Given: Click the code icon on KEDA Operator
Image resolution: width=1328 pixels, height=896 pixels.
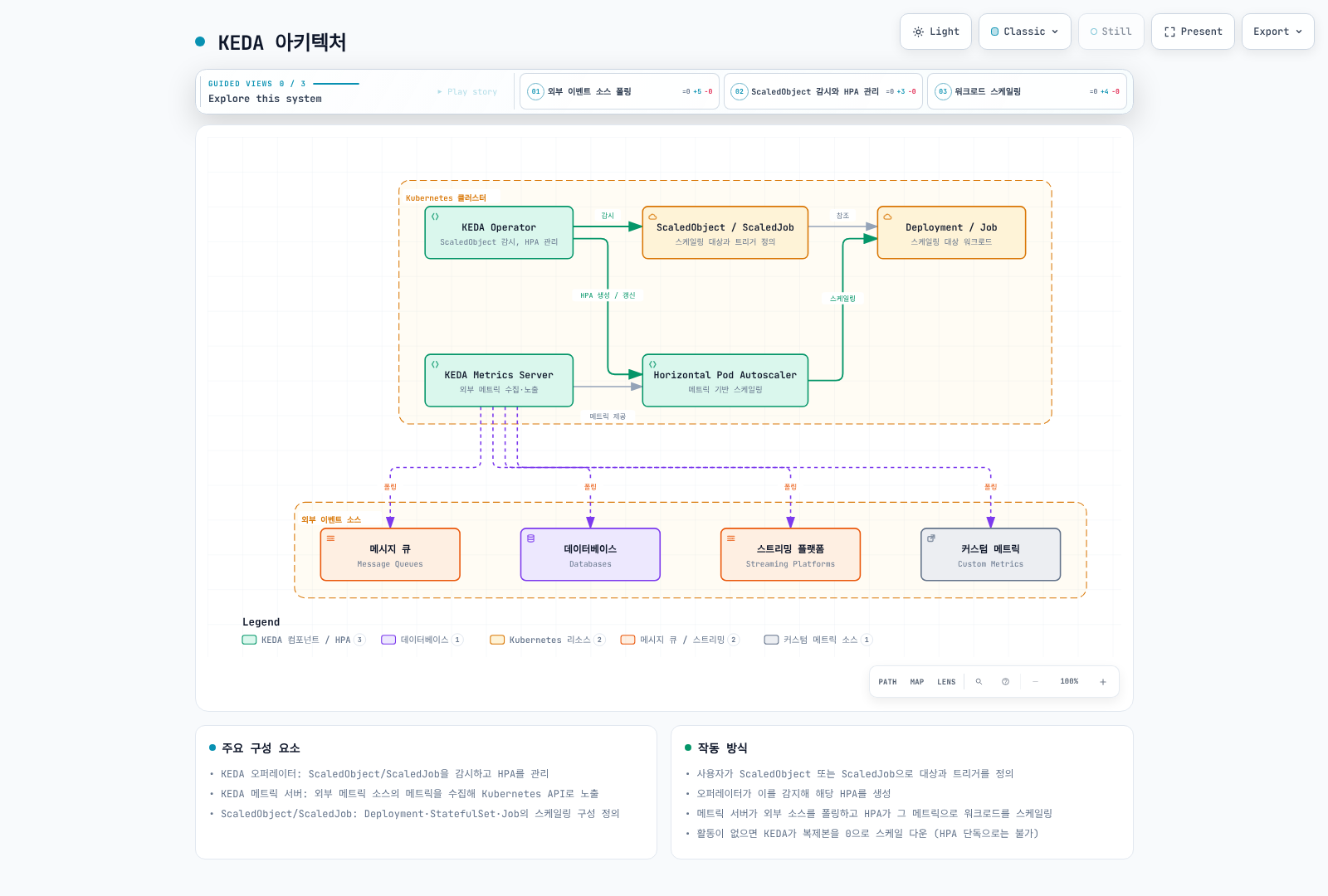Looking at the screenshot, I should [435, 217].
